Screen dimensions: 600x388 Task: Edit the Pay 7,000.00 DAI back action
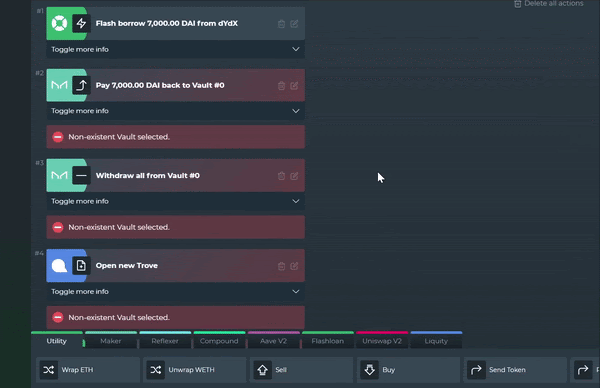[x=294, y=86]
